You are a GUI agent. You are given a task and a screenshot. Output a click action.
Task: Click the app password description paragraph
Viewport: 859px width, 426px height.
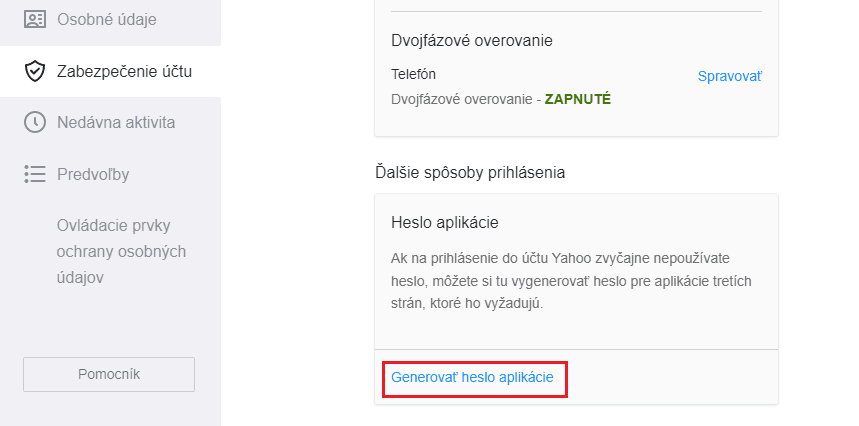click(570, 280)
